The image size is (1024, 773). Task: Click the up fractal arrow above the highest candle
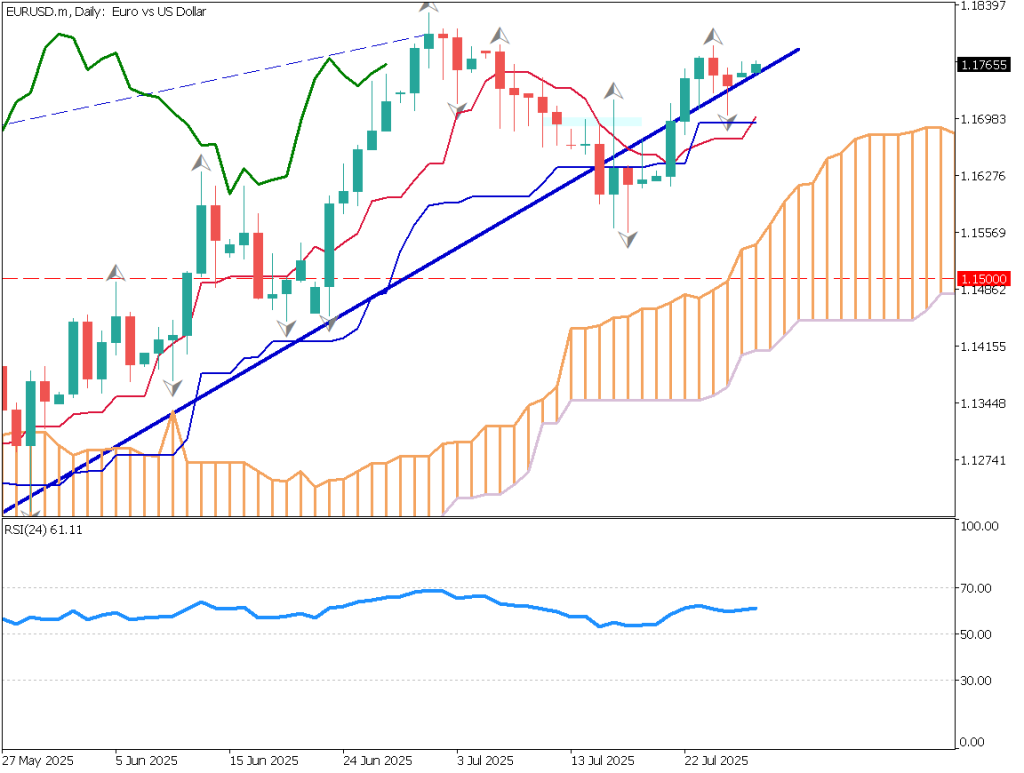pos(428,6)
